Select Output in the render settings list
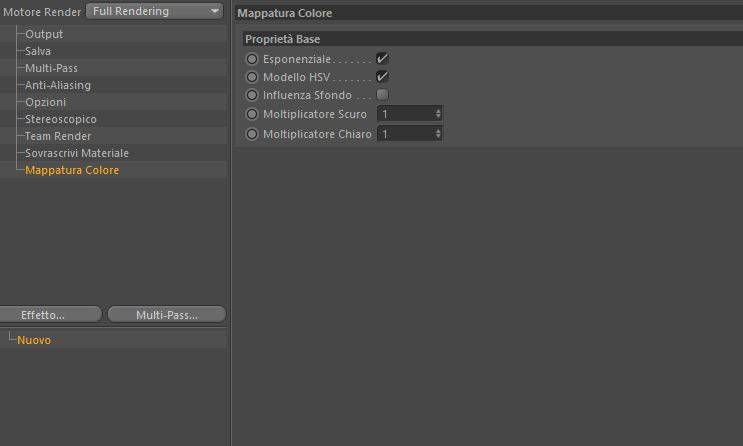Image resolution: width=743 pixels, height=446 pixels. pos(44,34)
